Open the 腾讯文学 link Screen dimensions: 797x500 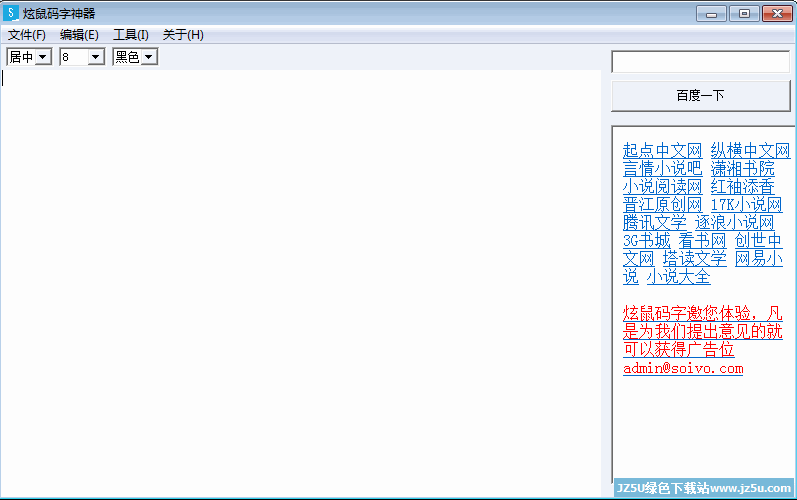coord(655,222)
